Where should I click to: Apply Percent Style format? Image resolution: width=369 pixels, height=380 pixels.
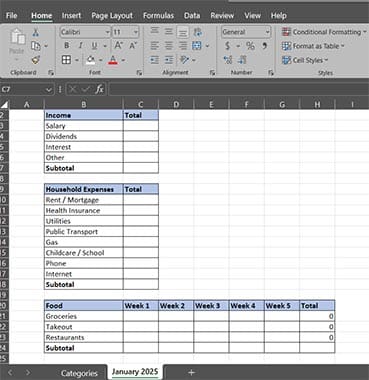click(250, 46)
